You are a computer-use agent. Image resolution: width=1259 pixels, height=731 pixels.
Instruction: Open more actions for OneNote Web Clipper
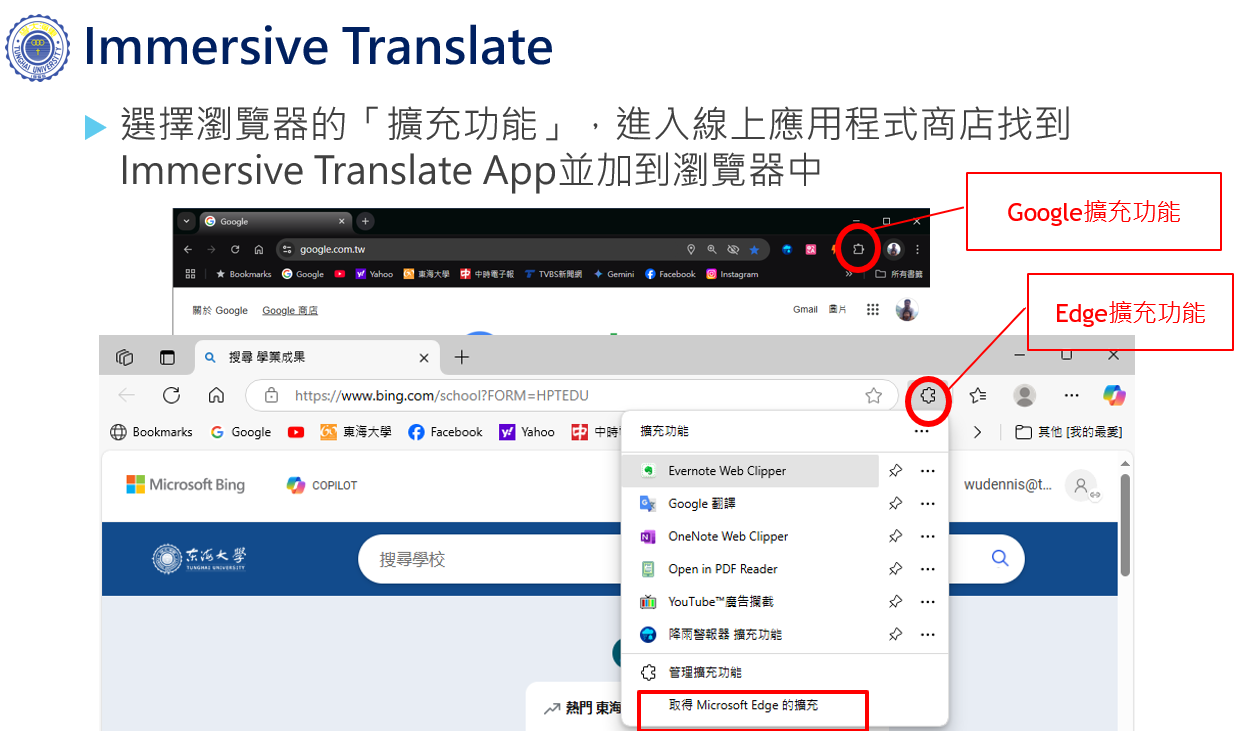(928, 536)
